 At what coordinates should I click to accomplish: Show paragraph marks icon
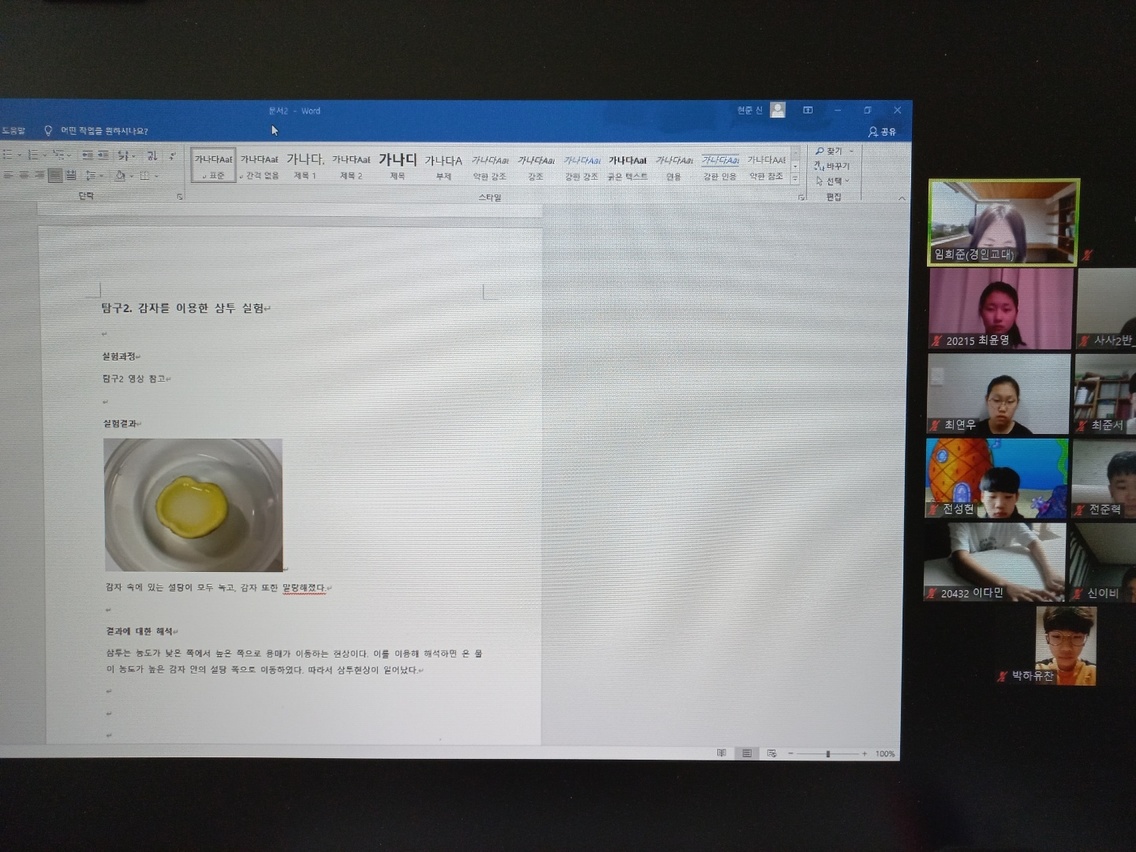pos(172,155)
